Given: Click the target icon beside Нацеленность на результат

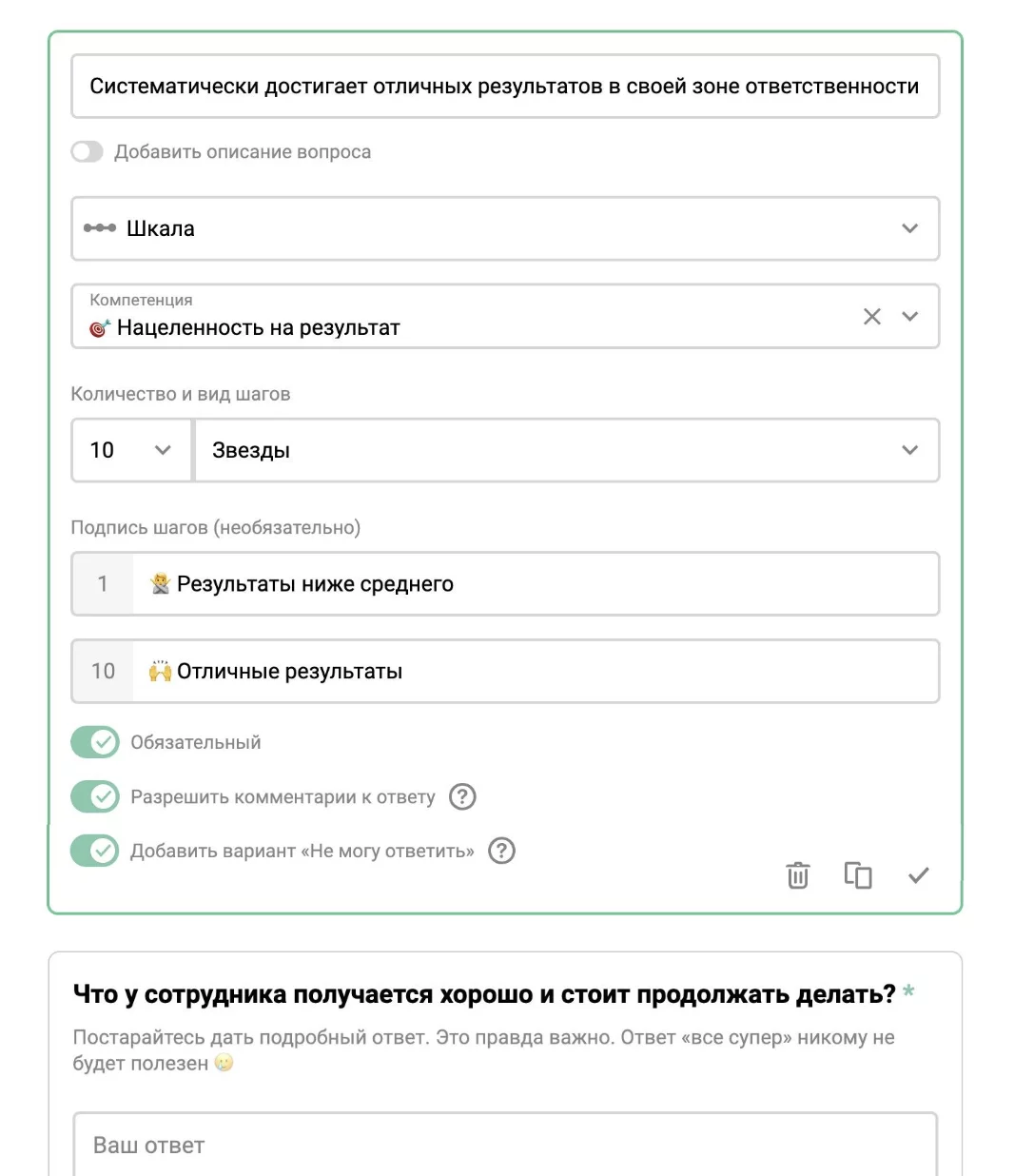Looking at the screenshot, I should pos(99,328).
